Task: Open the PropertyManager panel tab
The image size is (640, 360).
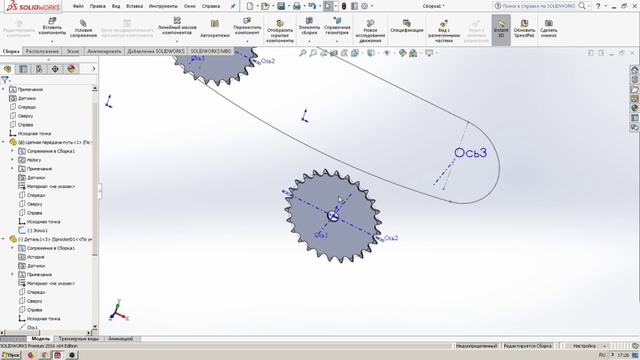Action: tap(23, 69)
